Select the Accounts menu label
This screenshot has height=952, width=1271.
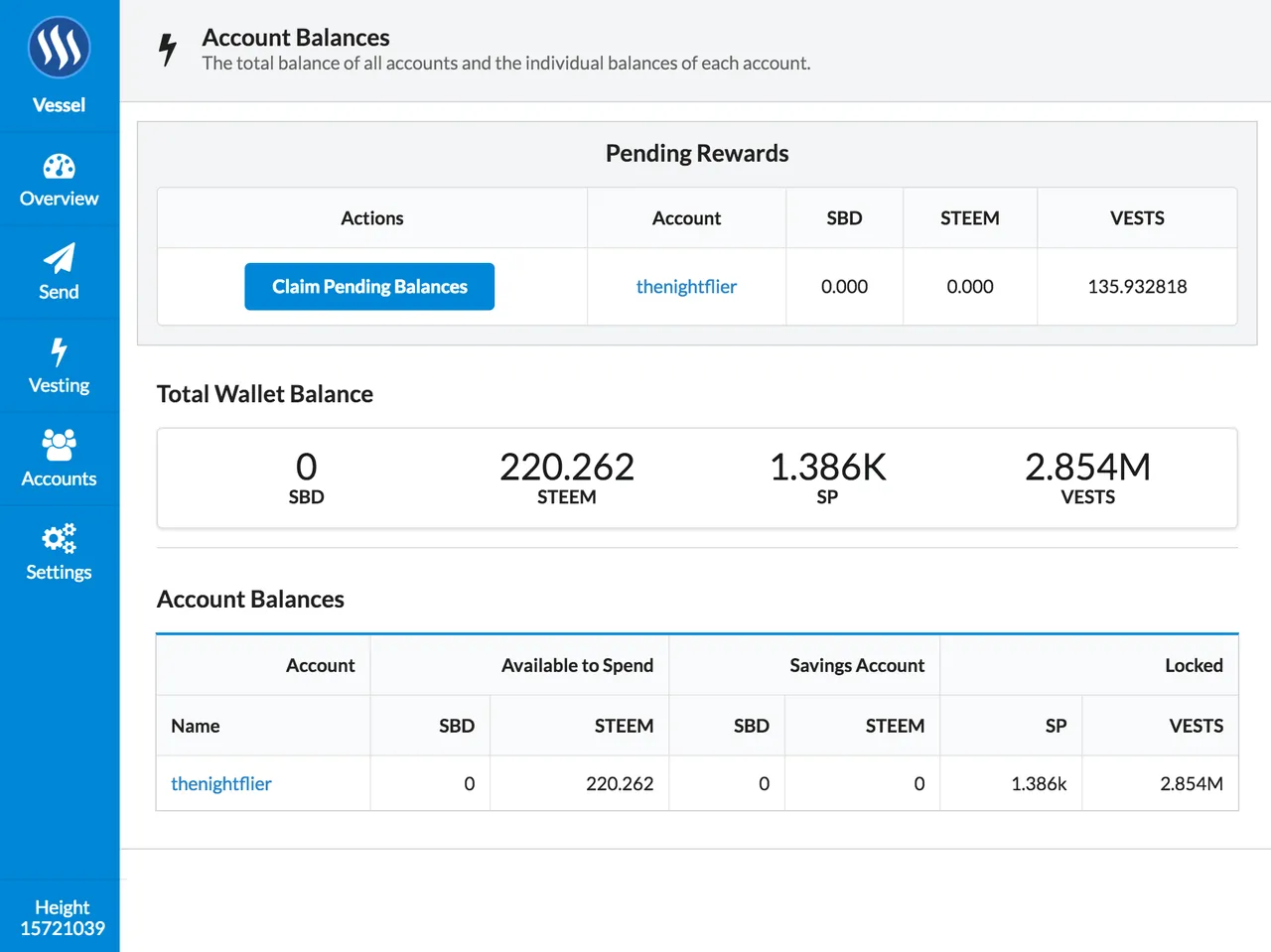tap(60, 478)
